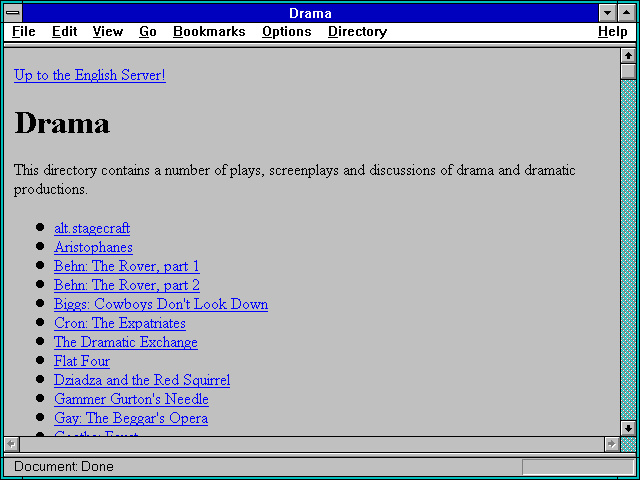Click the Drama page heading

62,123
